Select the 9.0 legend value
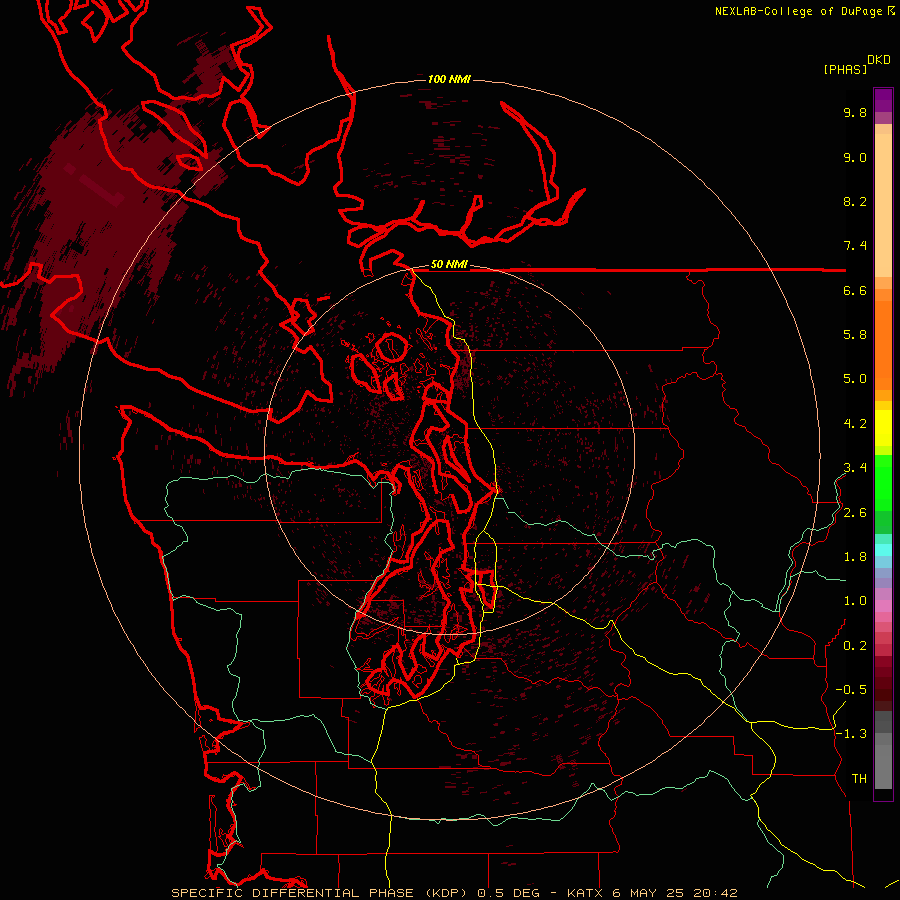Viewport: 900px width, 900px height. 855,157
